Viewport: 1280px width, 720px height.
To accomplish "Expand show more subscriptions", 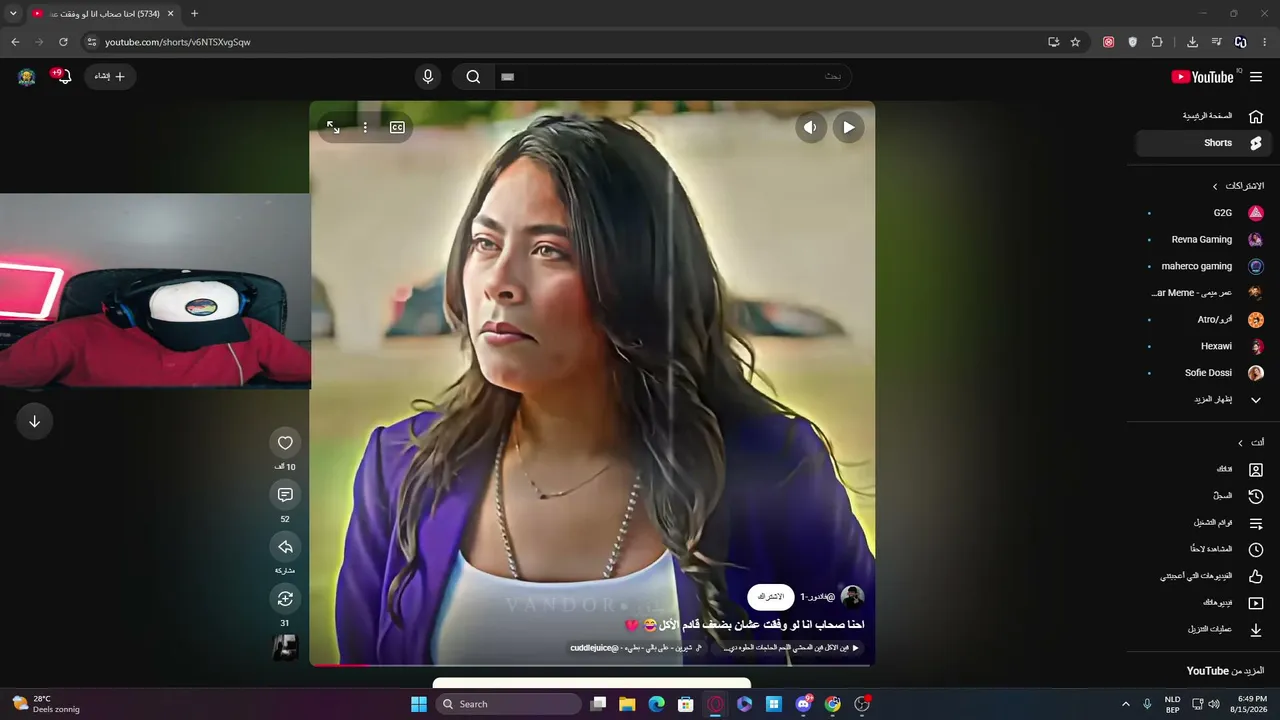I will click(x=1201, y=400).
